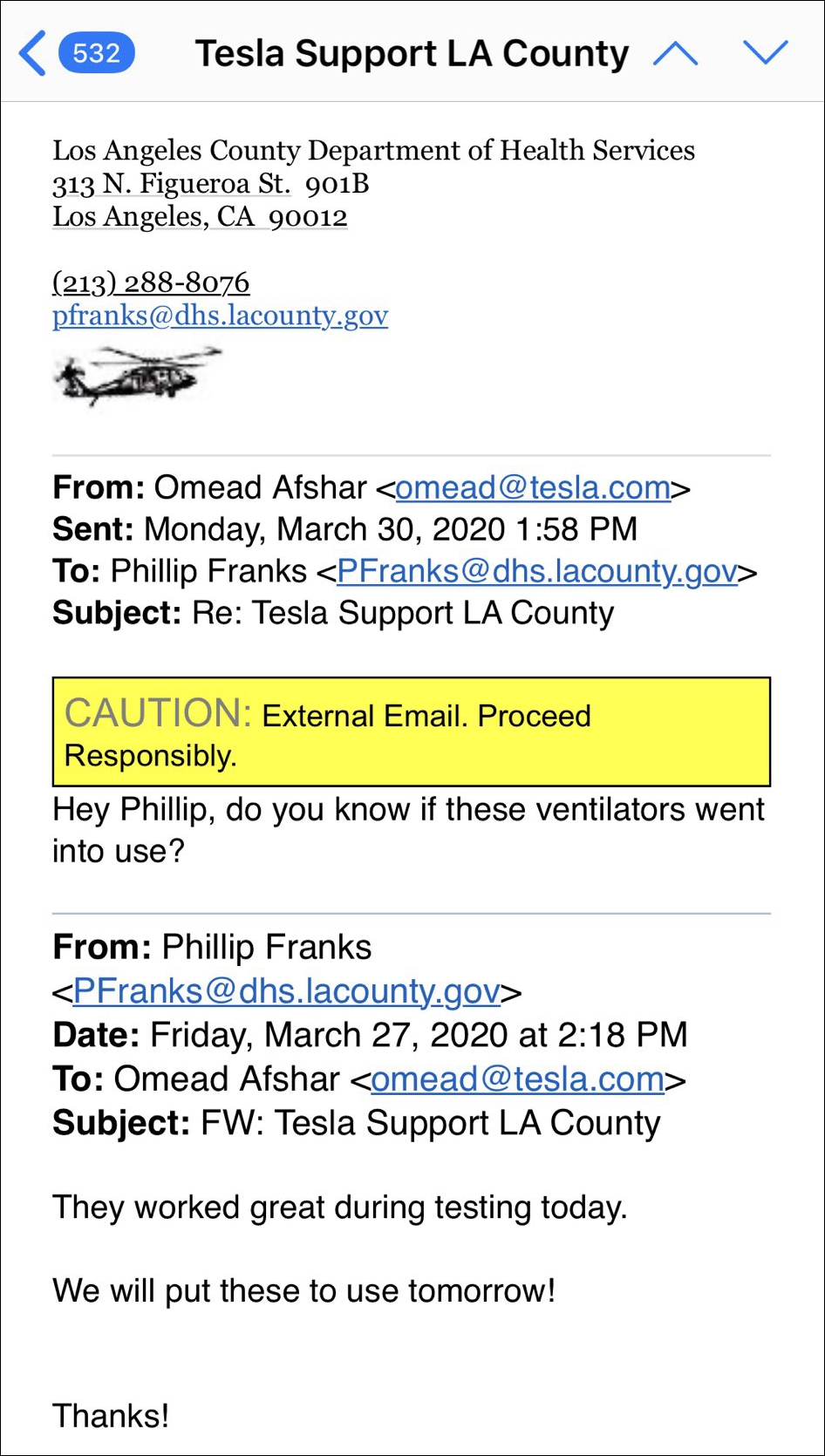The image size is (825, 1456).
Task: Call the (213) 288-8076 phone number
Action: click(151, 282)
